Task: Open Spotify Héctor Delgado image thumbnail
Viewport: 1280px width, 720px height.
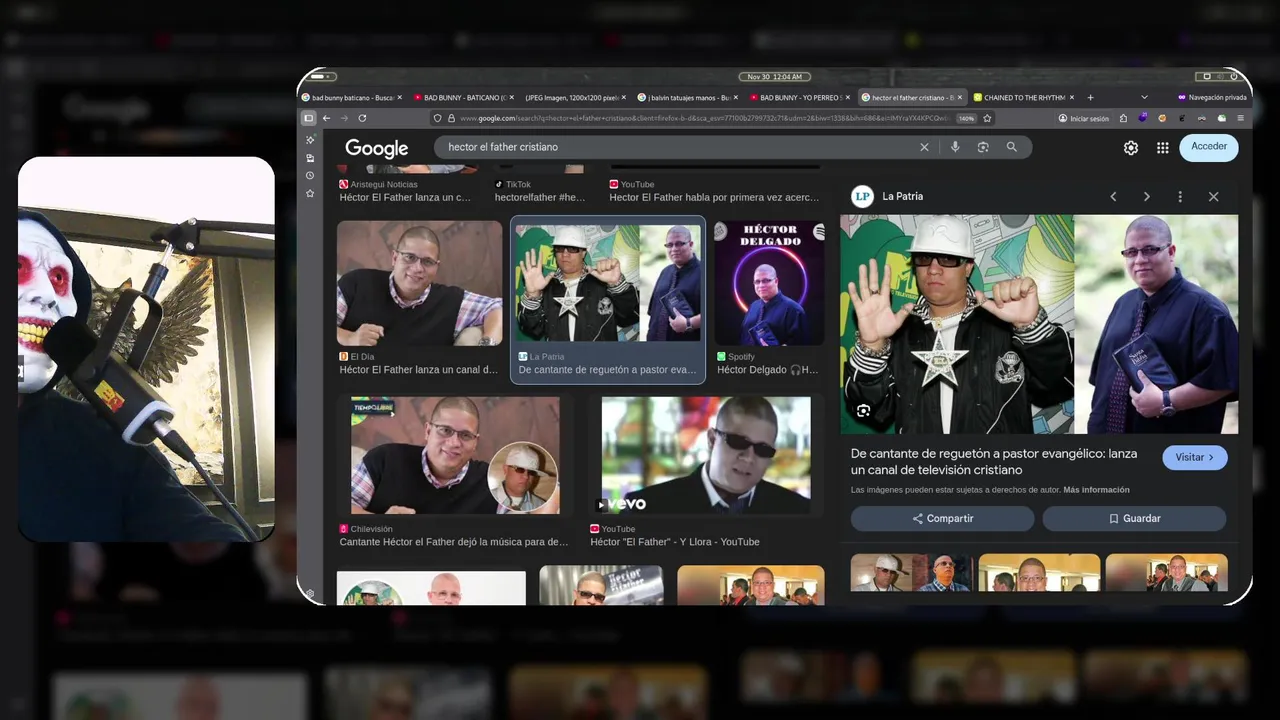Action: tap(769, 283)
